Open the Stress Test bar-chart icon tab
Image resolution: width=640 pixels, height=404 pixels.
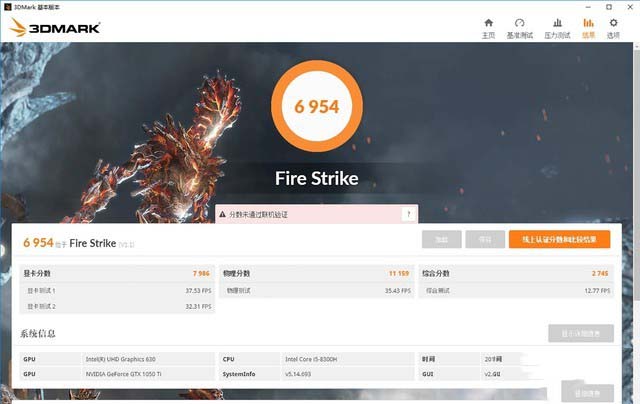(x=557, y=23)
